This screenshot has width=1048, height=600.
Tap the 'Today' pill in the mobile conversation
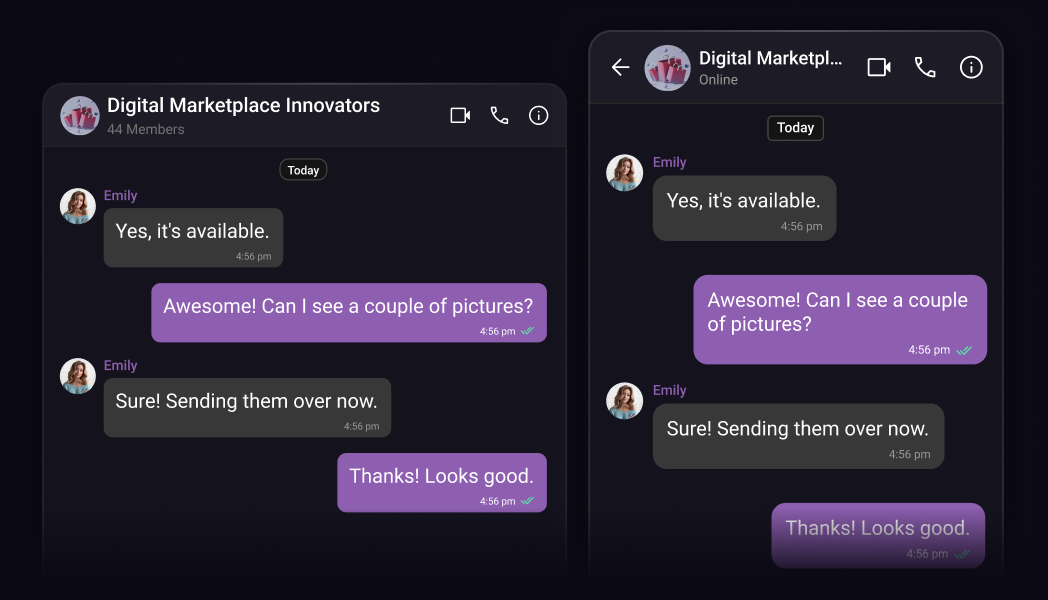795,128
